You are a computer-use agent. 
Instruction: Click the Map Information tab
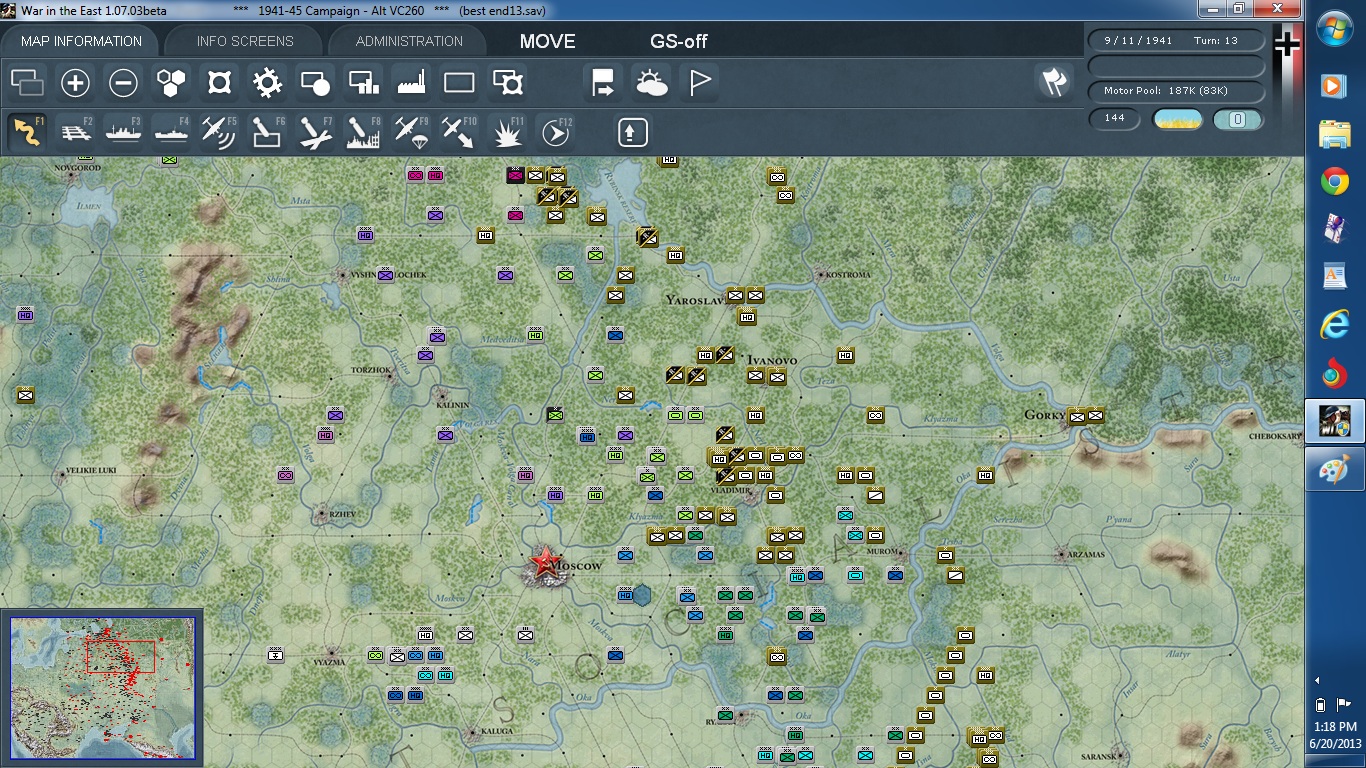tap(81, 41)
